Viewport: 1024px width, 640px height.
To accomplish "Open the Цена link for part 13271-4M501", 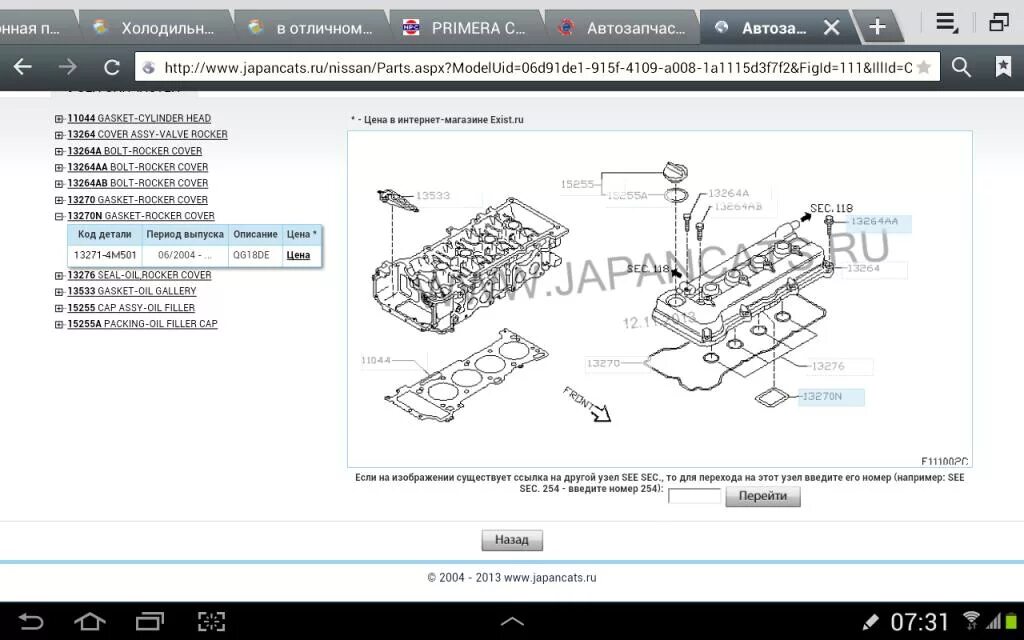I will click(x=298, y=255).
